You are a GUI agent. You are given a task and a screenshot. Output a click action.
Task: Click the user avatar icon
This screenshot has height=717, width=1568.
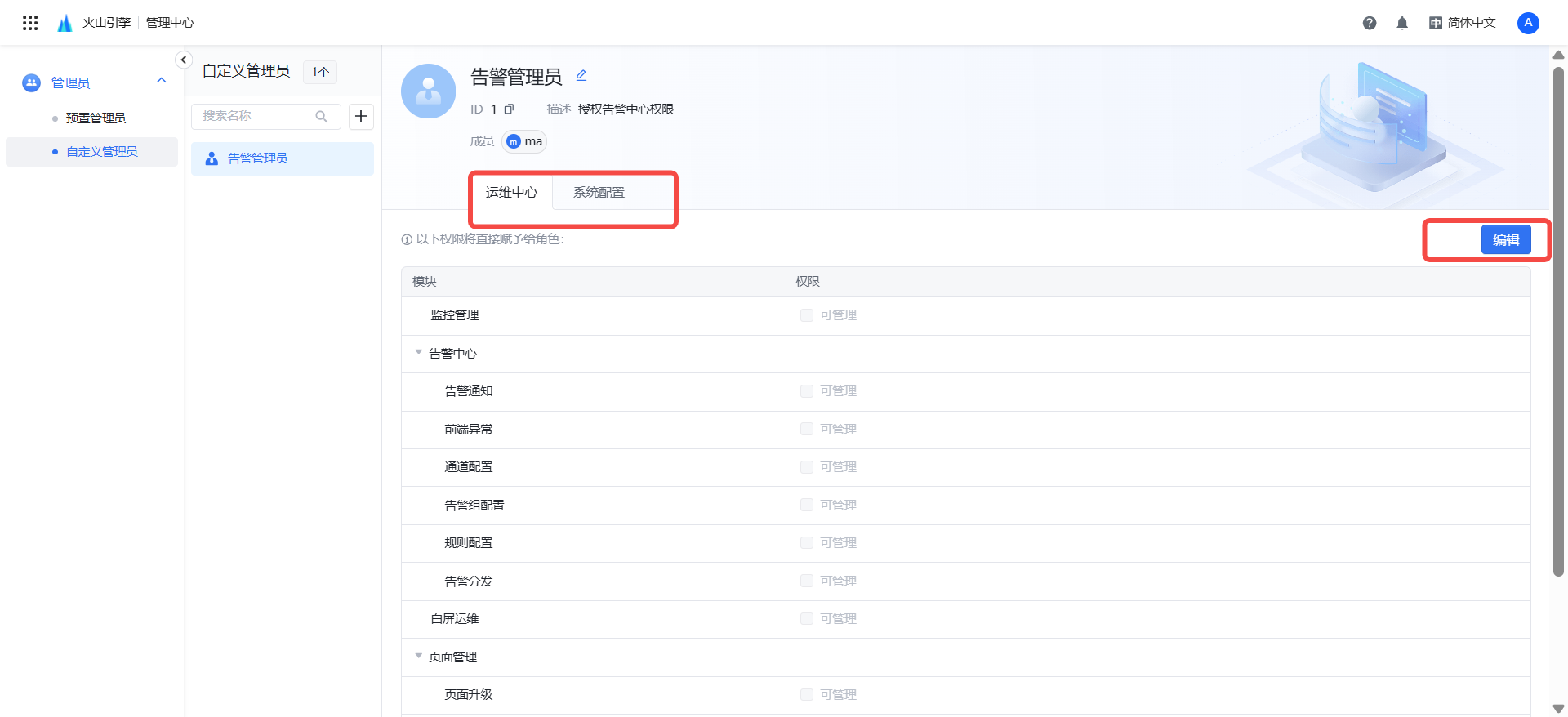click(x=1528, y=23)
